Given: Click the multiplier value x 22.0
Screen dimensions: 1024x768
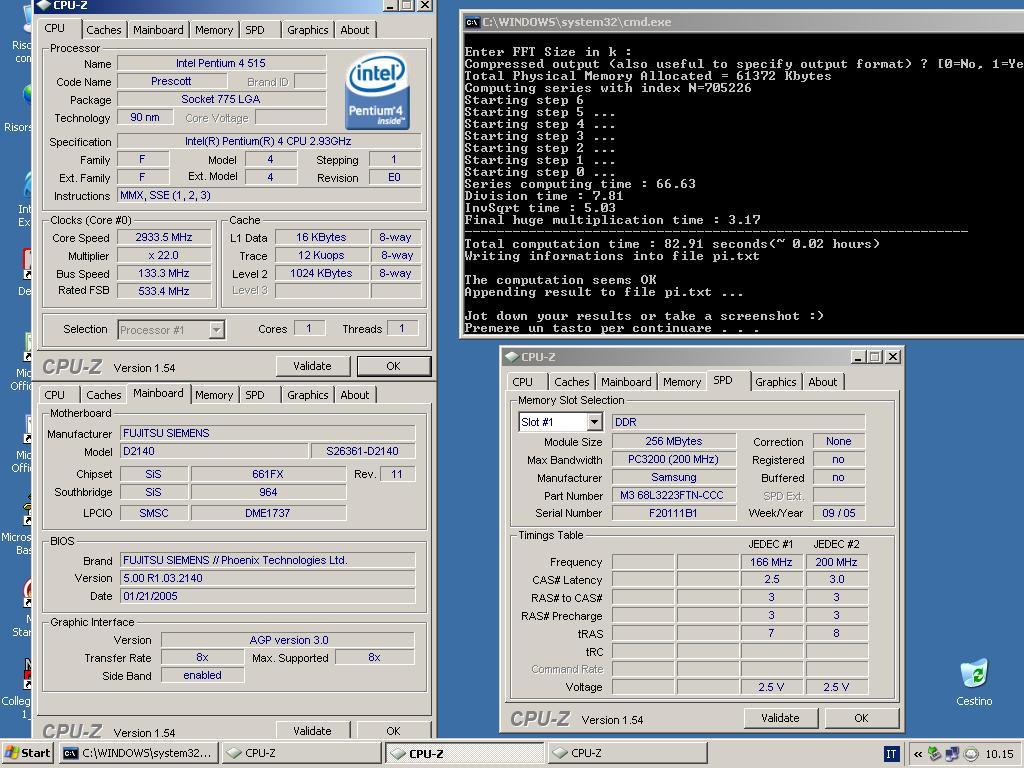Looking at the screenshot, I should click(164, 255).
